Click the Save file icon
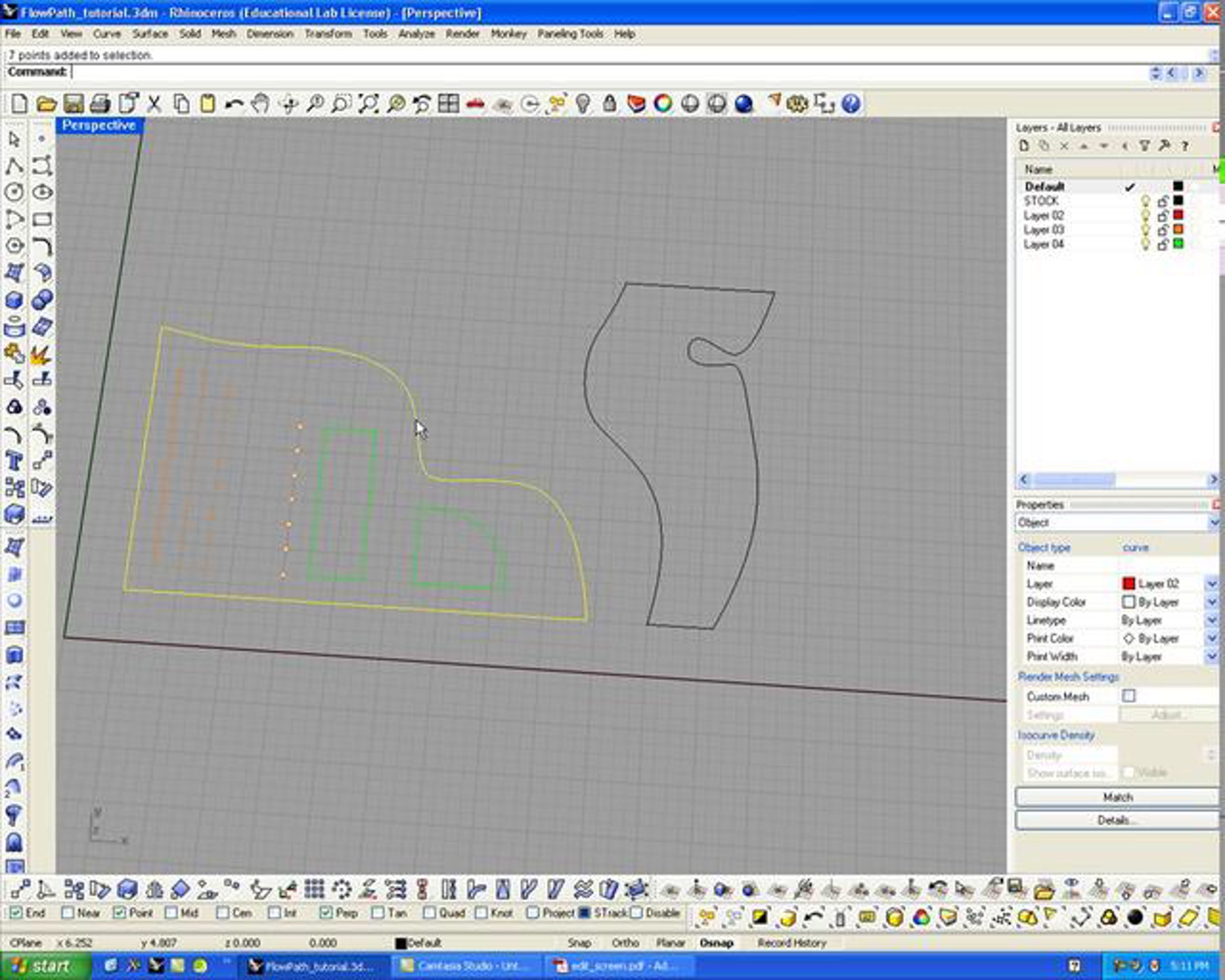Image resolution: width=1225 pixels, height=980 pixels. [74, 104]
